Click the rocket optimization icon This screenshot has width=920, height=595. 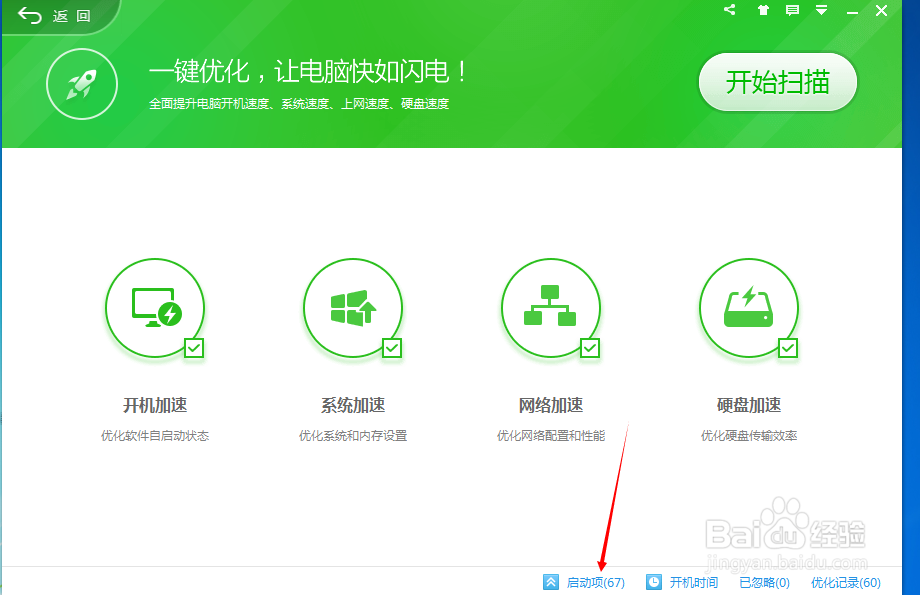(81, 84)
